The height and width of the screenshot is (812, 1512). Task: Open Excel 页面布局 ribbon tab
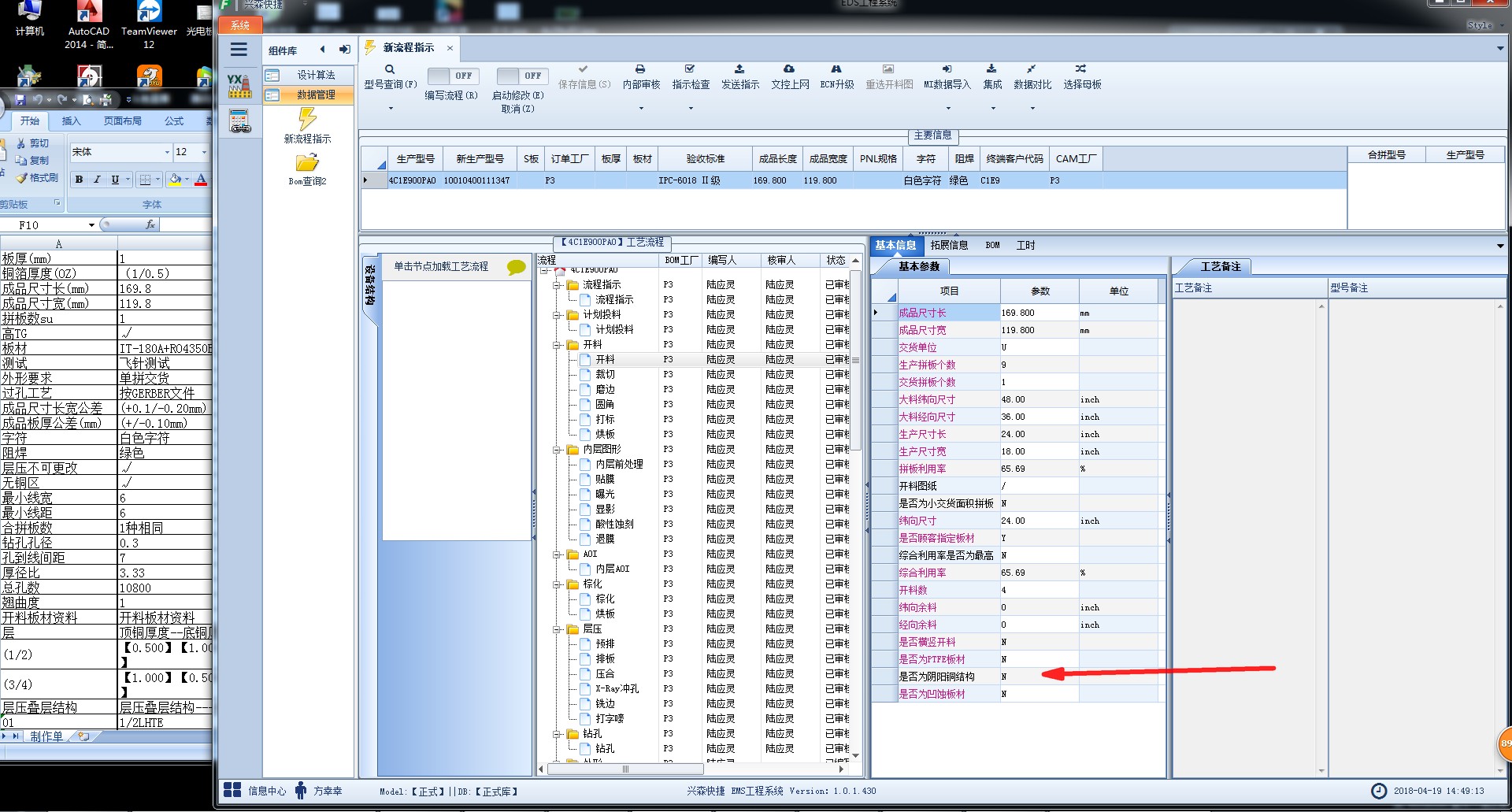[123, 121]
